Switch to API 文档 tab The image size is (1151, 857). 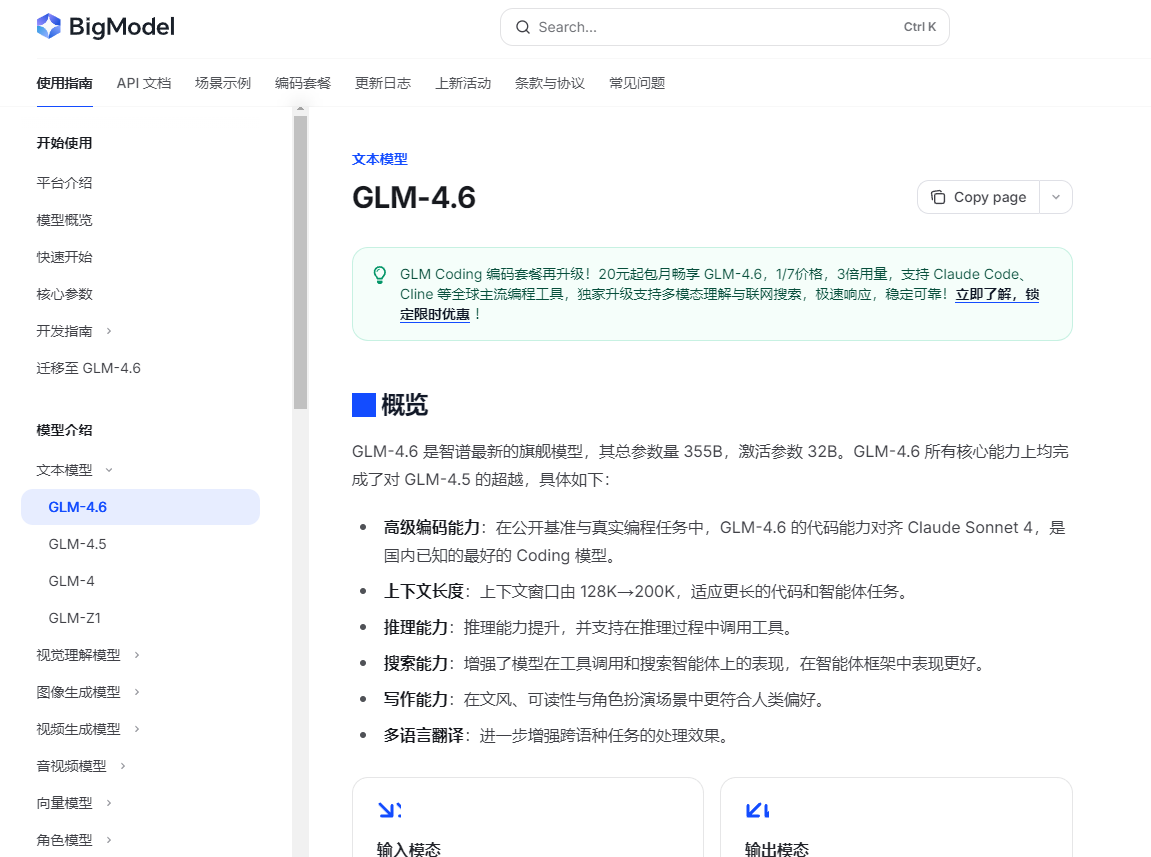[144, 83]
